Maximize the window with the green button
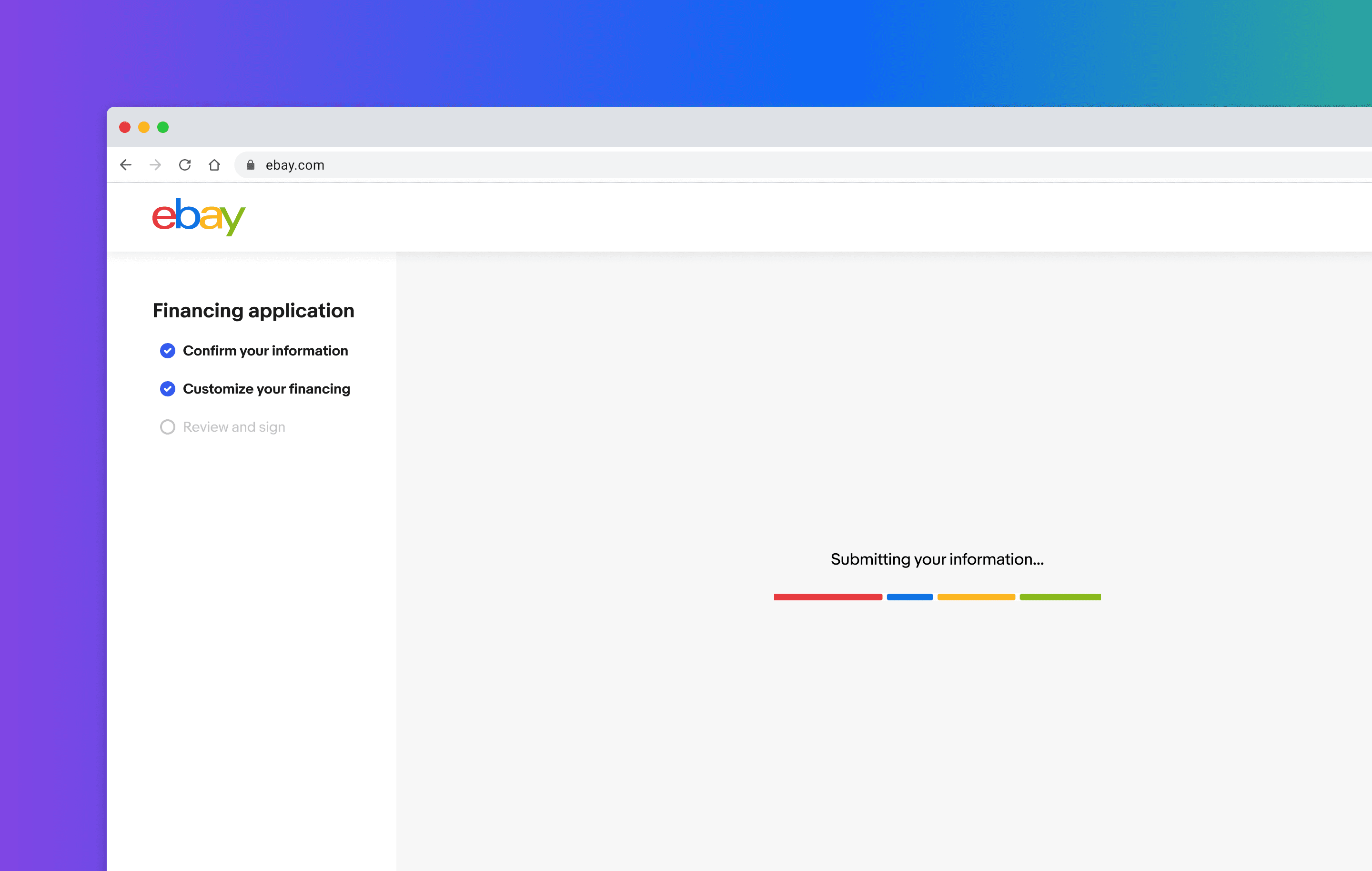1372x871 pixels. pyautogui.click(x=163, y=127)
